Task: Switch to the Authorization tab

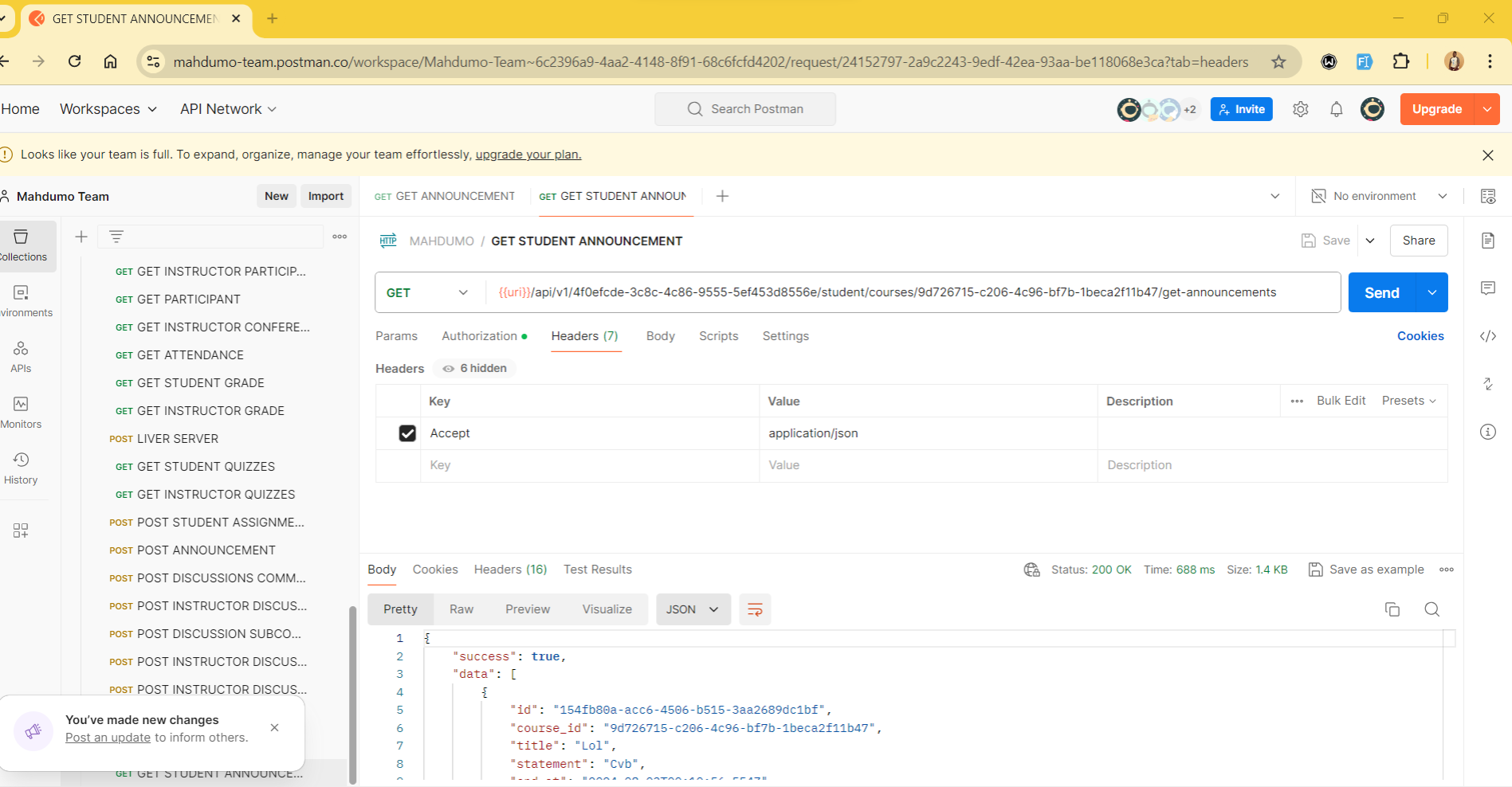Action: [485, 336]
